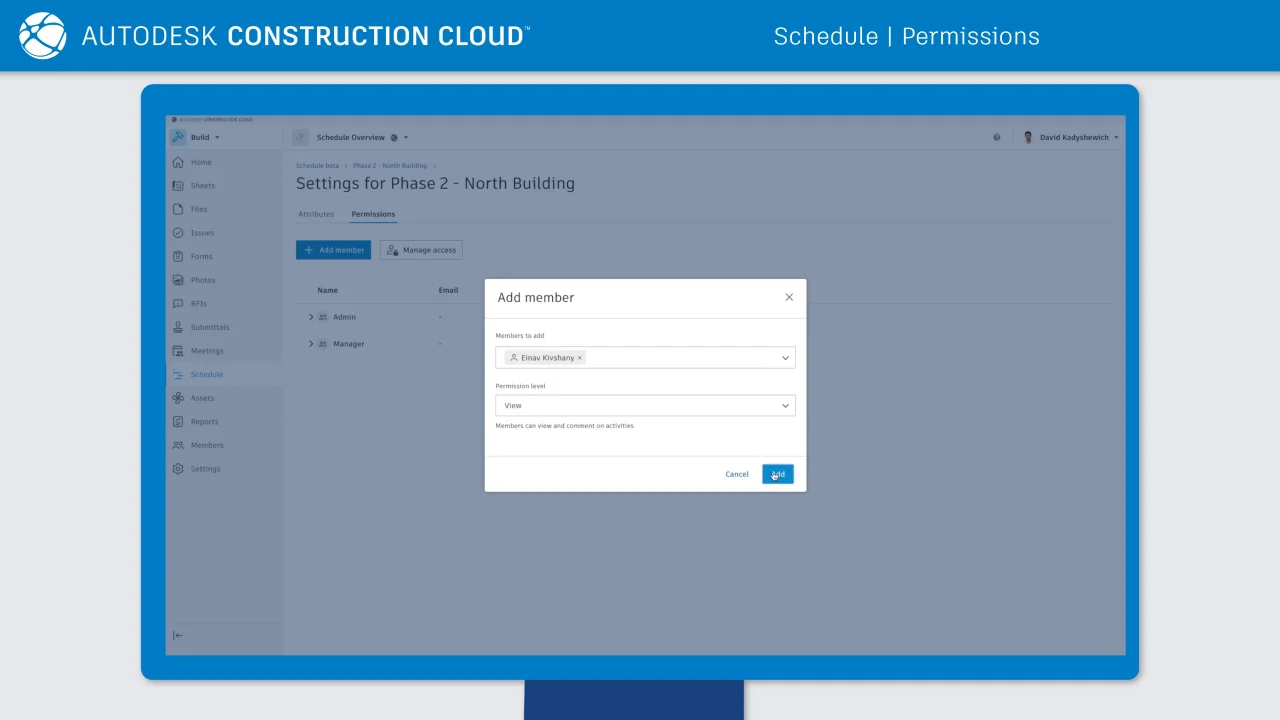Click the help question mark icon
The width and height of the screenshot is (1280, 720).
[x=996, y=138]
